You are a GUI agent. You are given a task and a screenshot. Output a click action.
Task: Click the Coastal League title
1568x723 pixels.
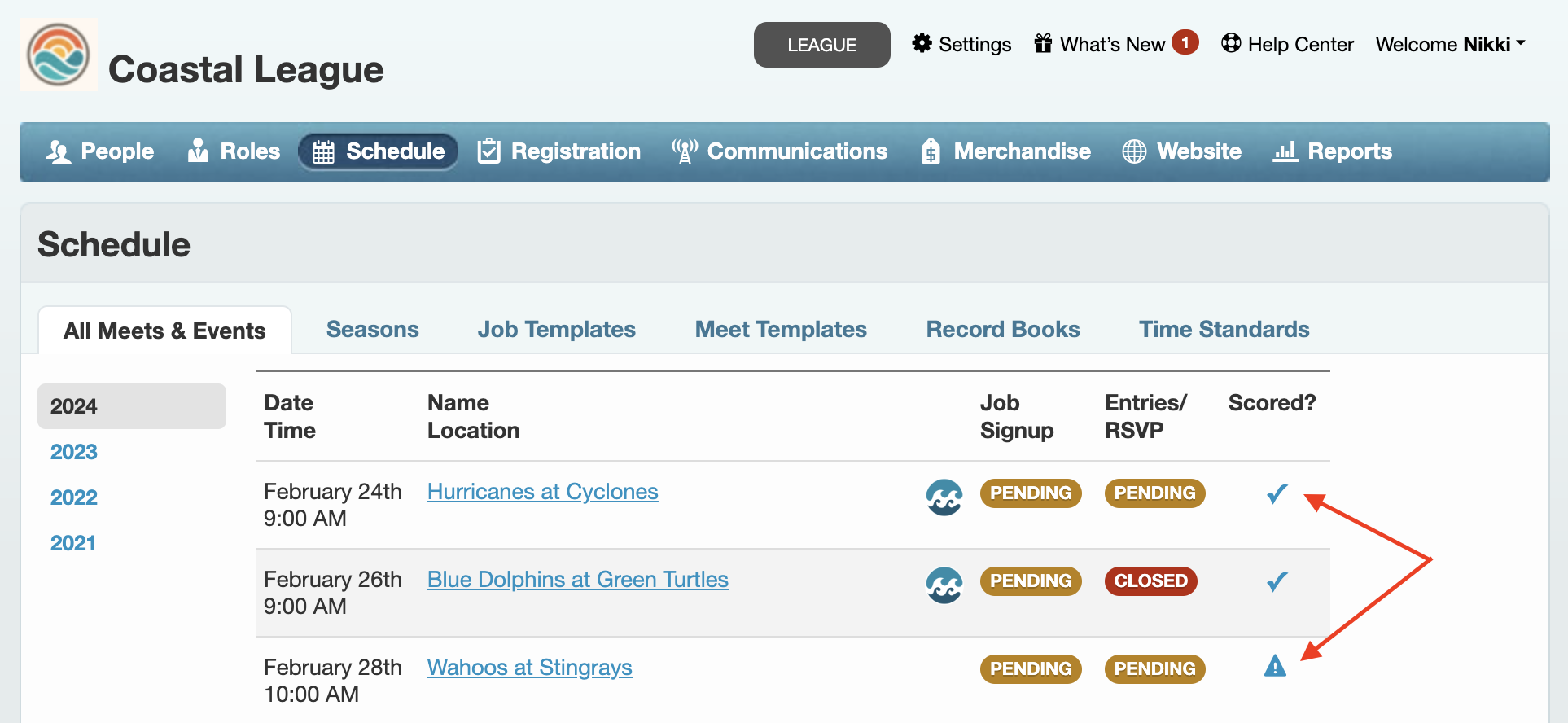(246, 69)
